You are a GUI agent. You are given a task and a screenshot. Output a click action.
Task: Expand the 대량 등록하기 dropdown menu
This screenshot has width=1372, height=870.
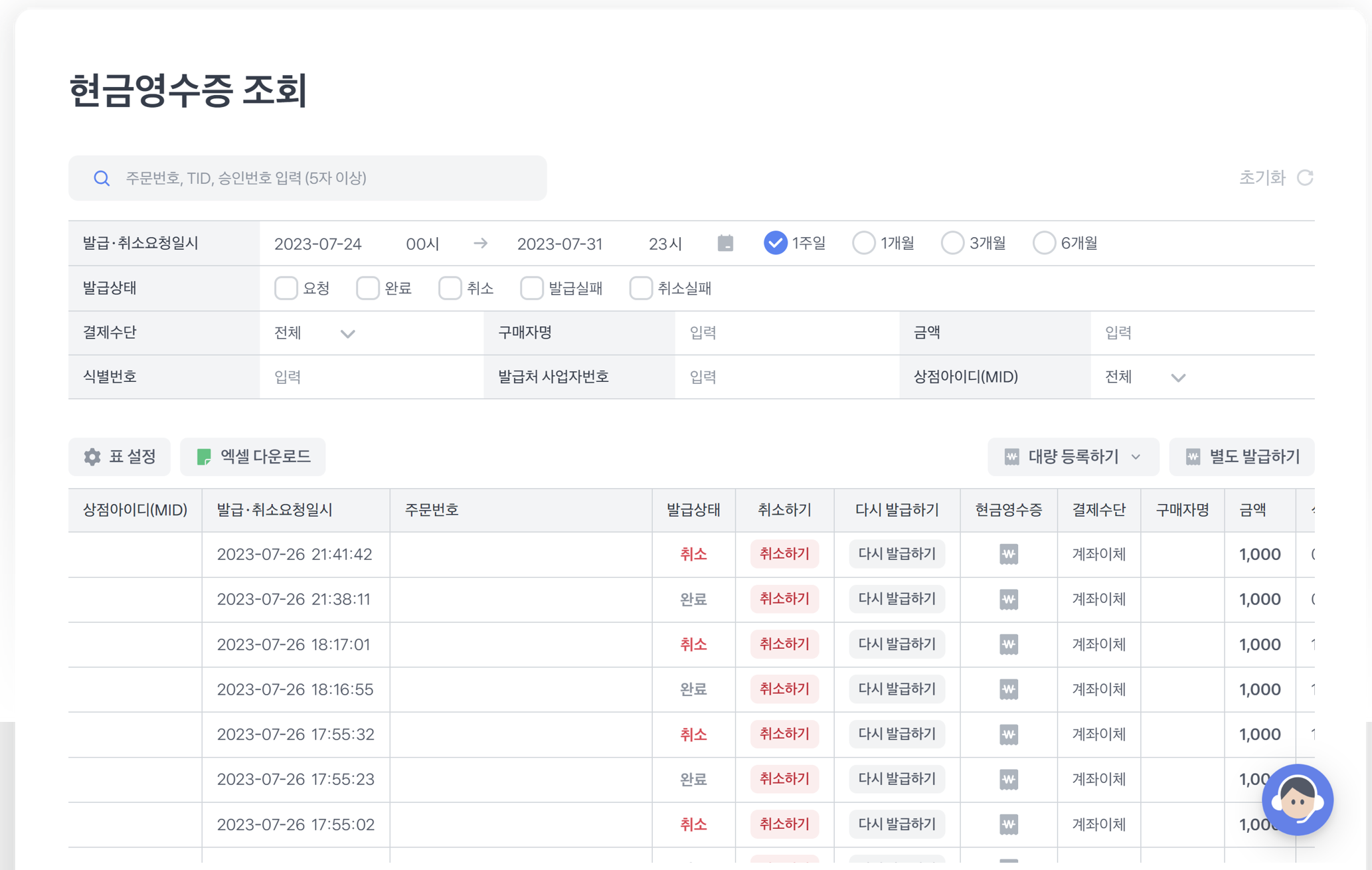click(x=1072, y=457)
